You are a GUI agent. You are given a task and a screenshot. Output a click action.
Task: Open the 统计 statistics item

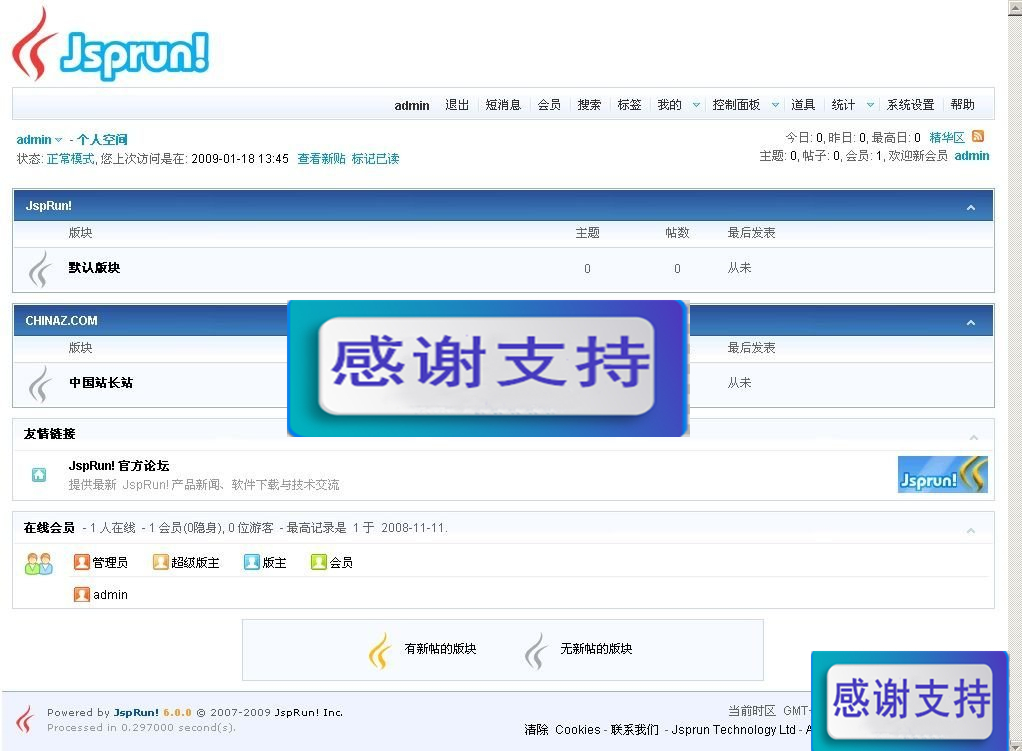coord(843,105)
